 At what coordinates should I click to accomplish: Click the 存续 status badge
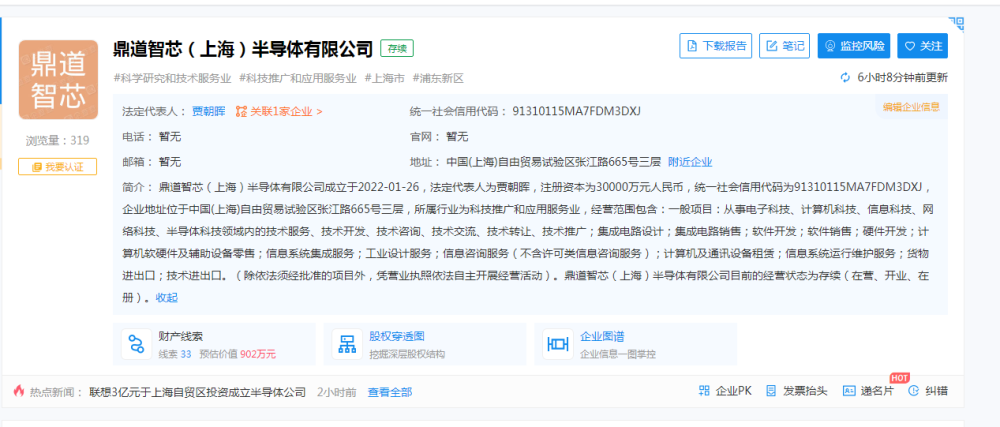[x=397, y=48]
